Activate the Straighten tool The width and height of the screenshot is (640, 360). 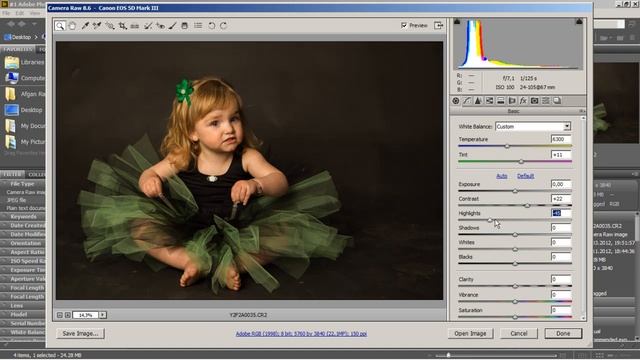click(x=135, y=26)
